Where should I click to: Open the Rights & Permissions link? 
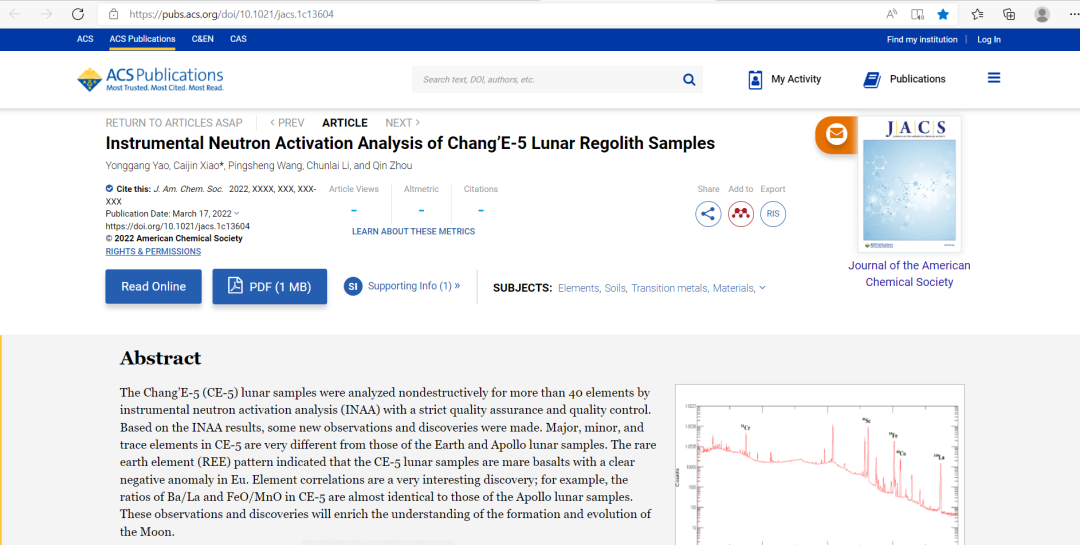153,252
